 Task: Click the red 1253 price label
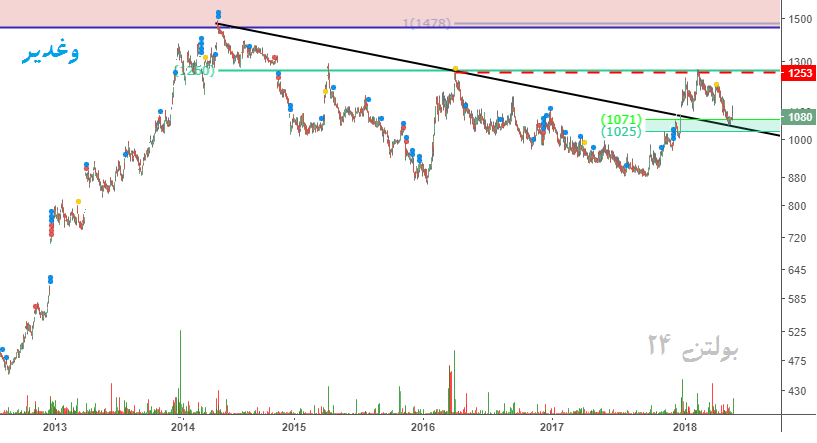pyautogui.click(x=799, y=73)
